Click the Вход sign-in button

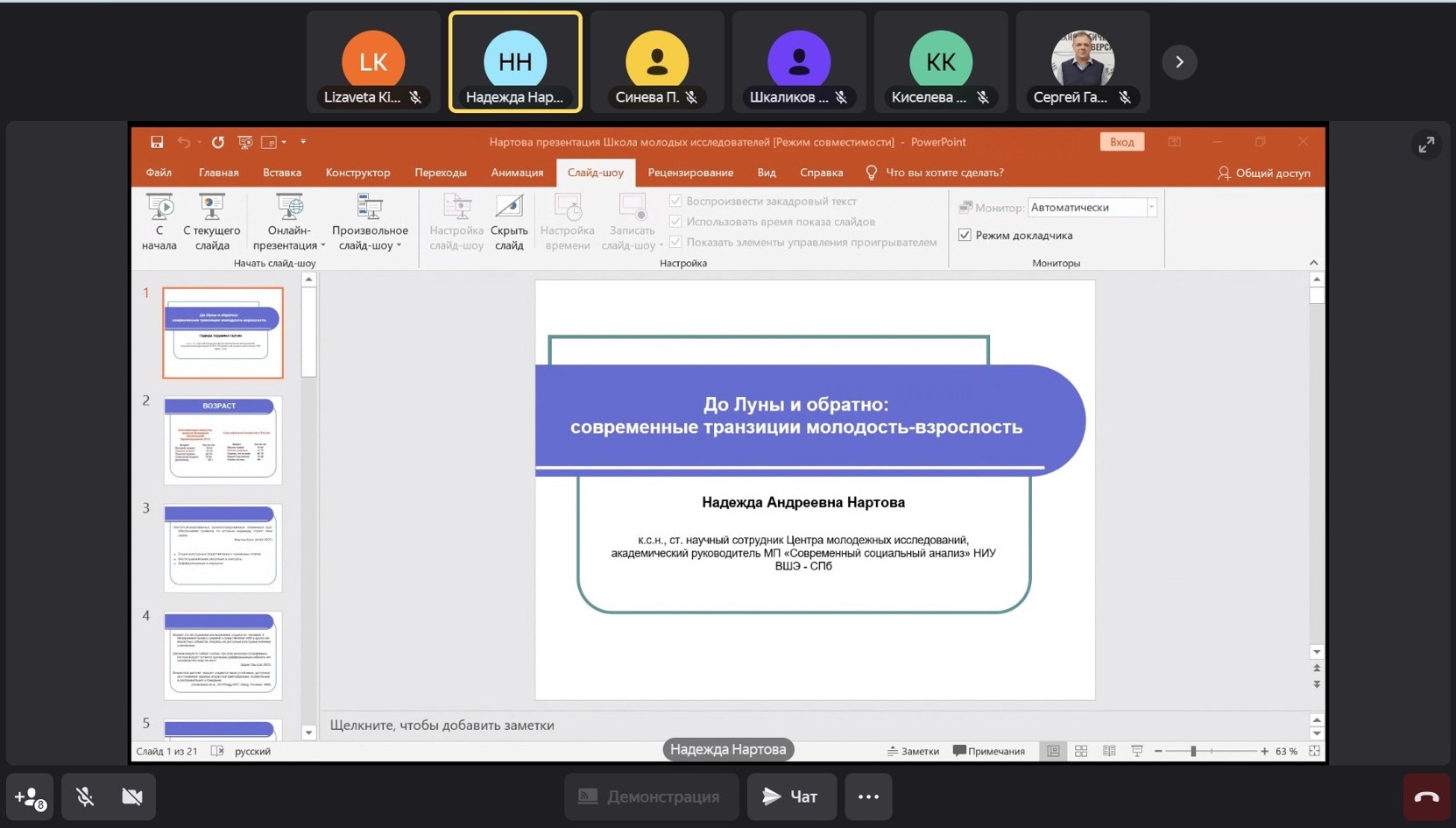[1121, 142]
